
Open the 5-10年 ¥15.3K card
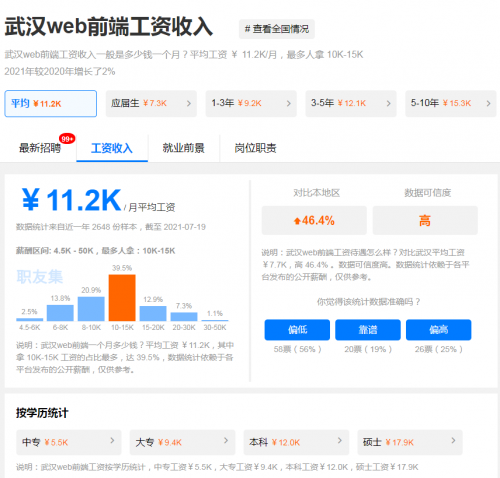[x=451, y=104]
